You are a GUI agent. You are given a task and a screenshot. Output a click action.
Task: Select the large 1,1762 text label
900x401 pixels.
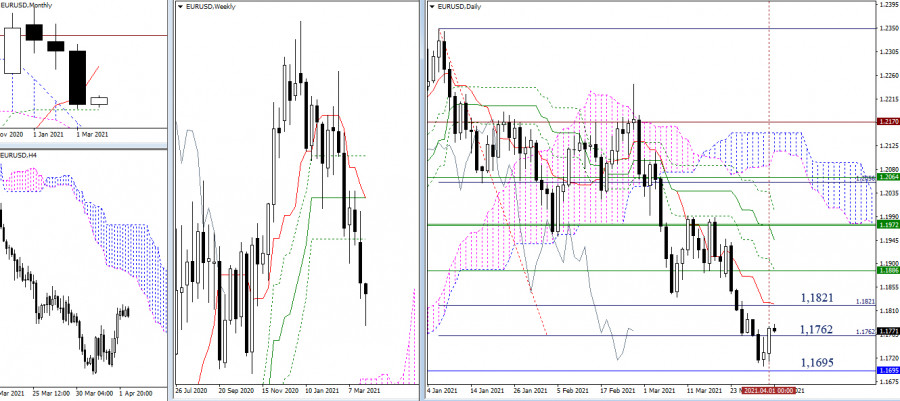(817, 329)
